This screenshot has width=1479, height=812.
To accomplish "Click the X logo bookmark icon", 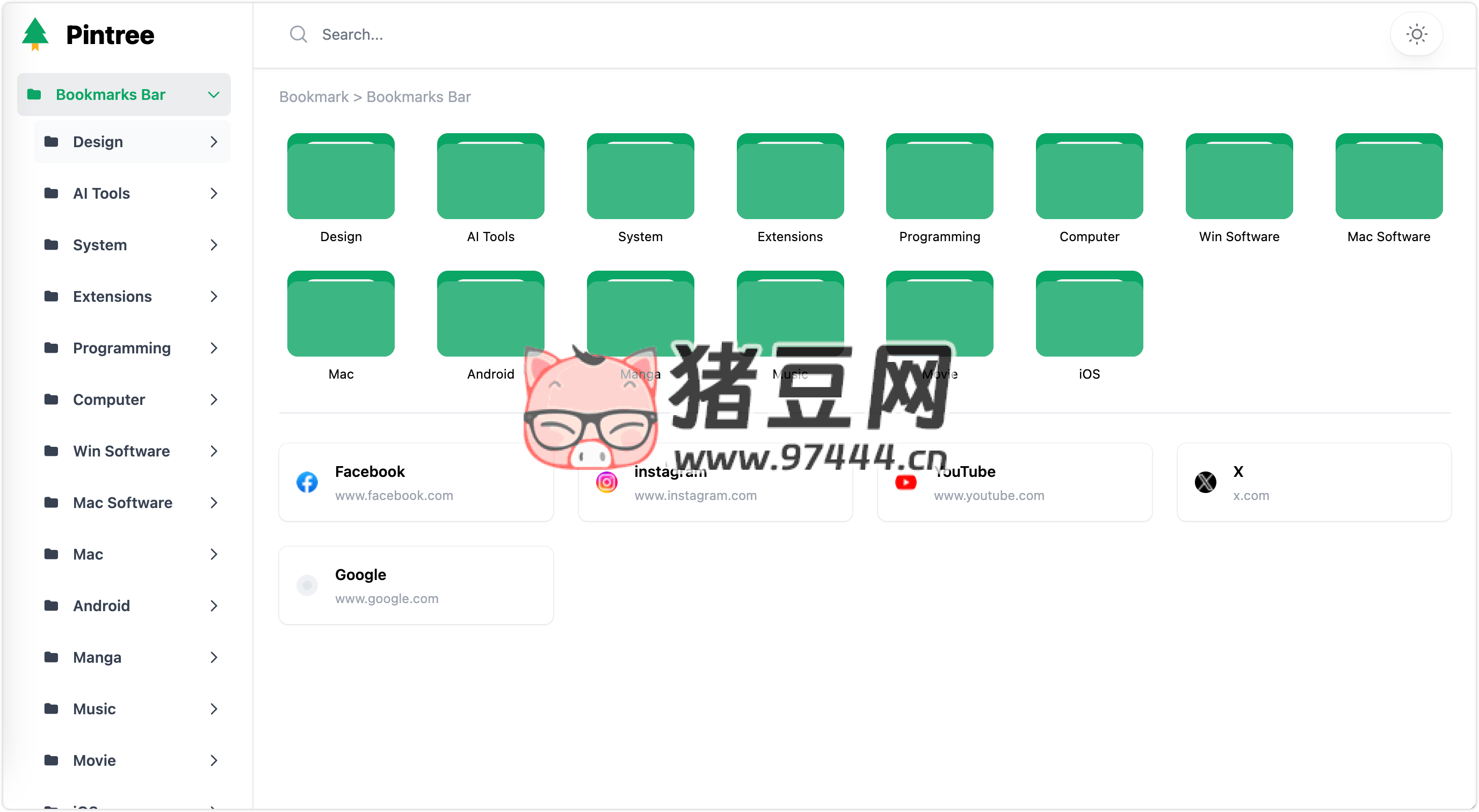I will point(1205,482).
